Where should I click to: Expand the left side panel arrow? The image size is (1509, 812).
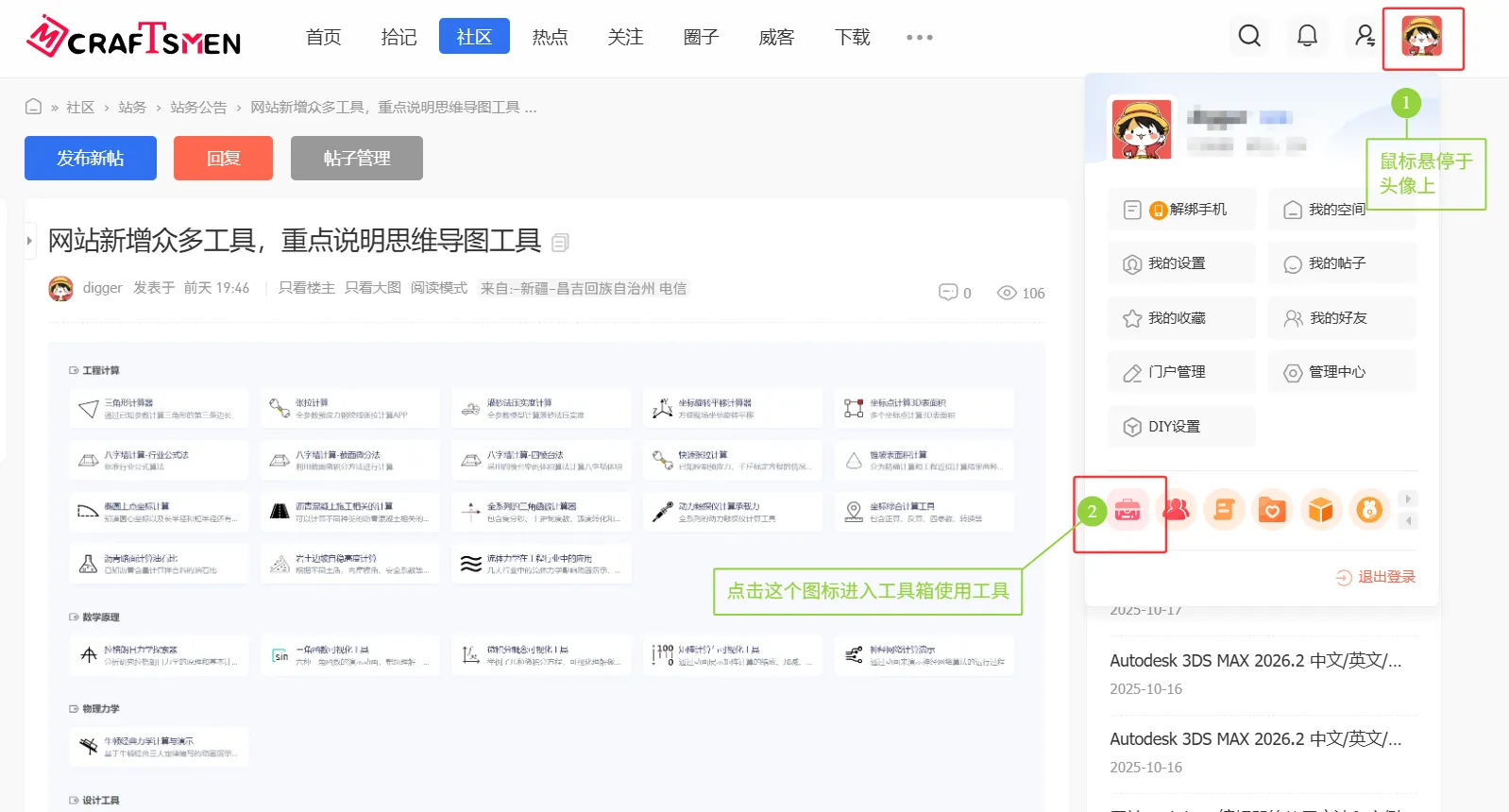[x=29, y=241]
